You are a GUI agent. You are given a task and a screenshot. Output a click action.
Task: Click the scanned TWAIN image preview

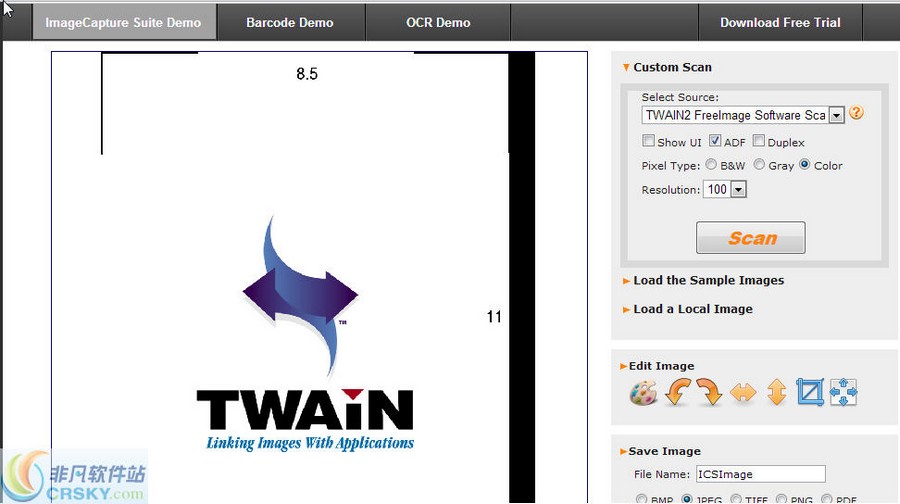[319, 278]
